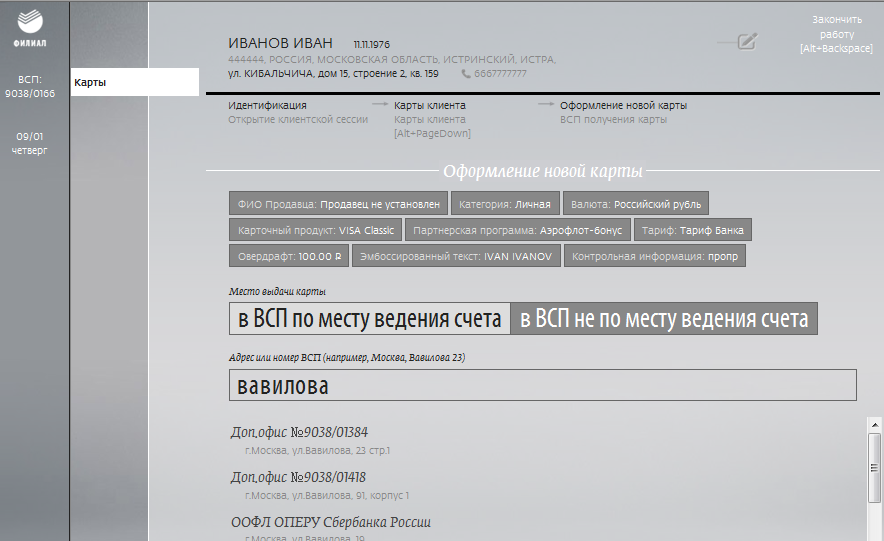Click the client name ИВАНОВ ИВАН

280,43
